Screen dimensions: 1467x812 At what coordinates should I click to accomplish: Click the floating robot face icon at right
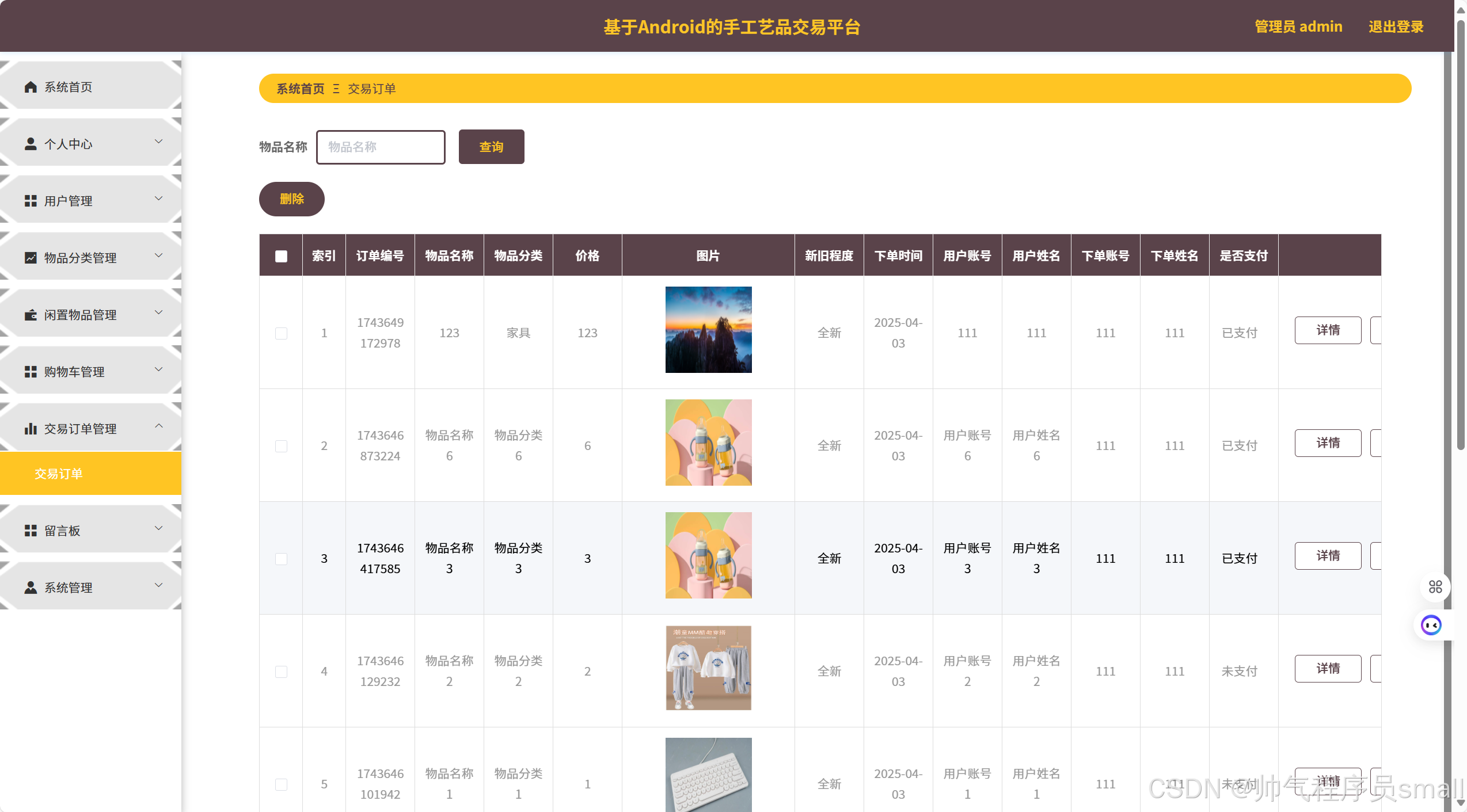1431,625
